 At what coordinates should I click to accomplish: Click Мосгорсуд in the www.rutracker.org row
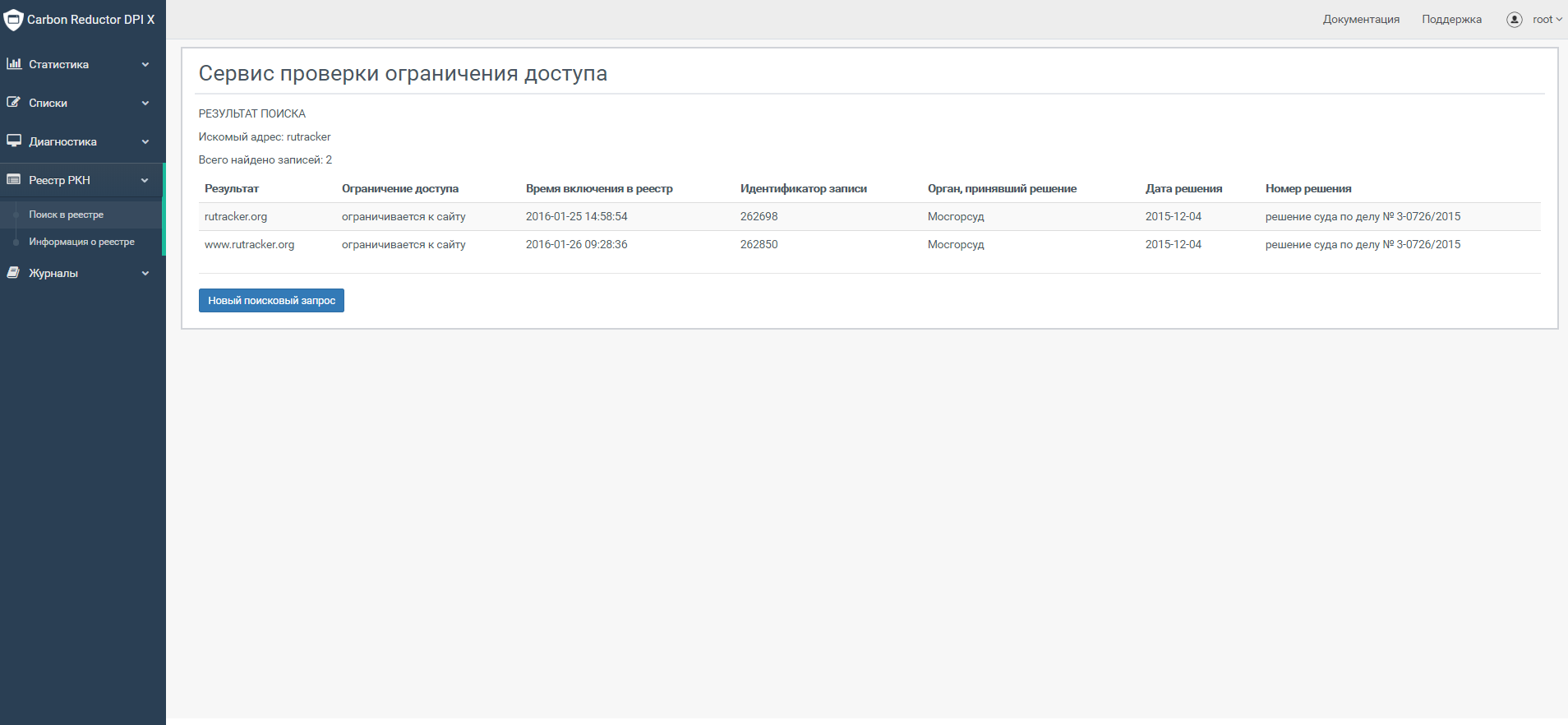[956, 244]
